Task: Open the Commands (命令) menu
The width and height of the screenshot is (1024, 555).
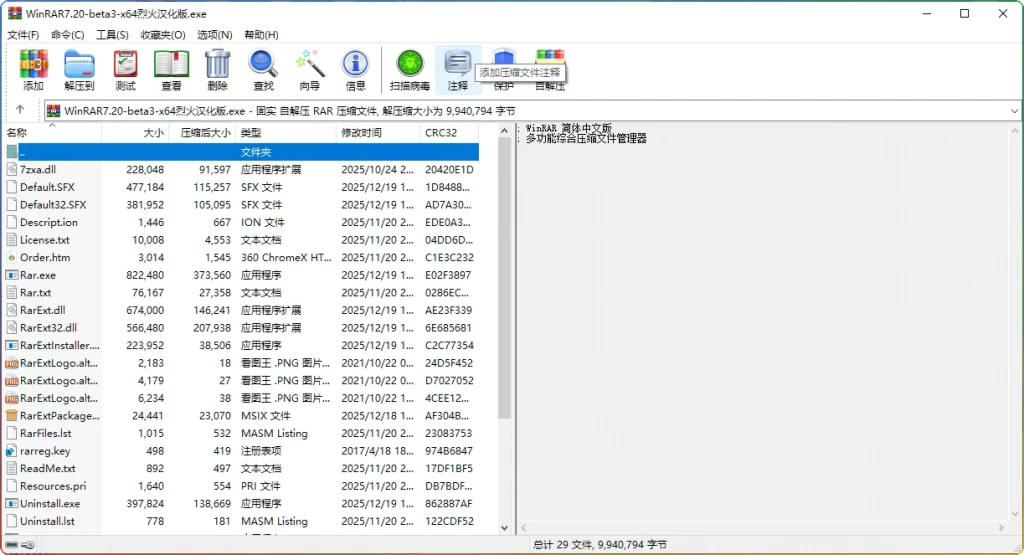Action: [67, 35]
